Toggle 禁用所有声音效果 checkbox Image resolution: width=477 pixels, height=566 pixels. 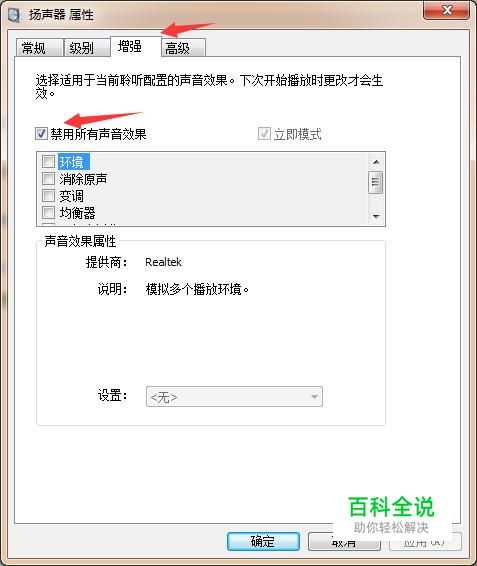point(41,134)
